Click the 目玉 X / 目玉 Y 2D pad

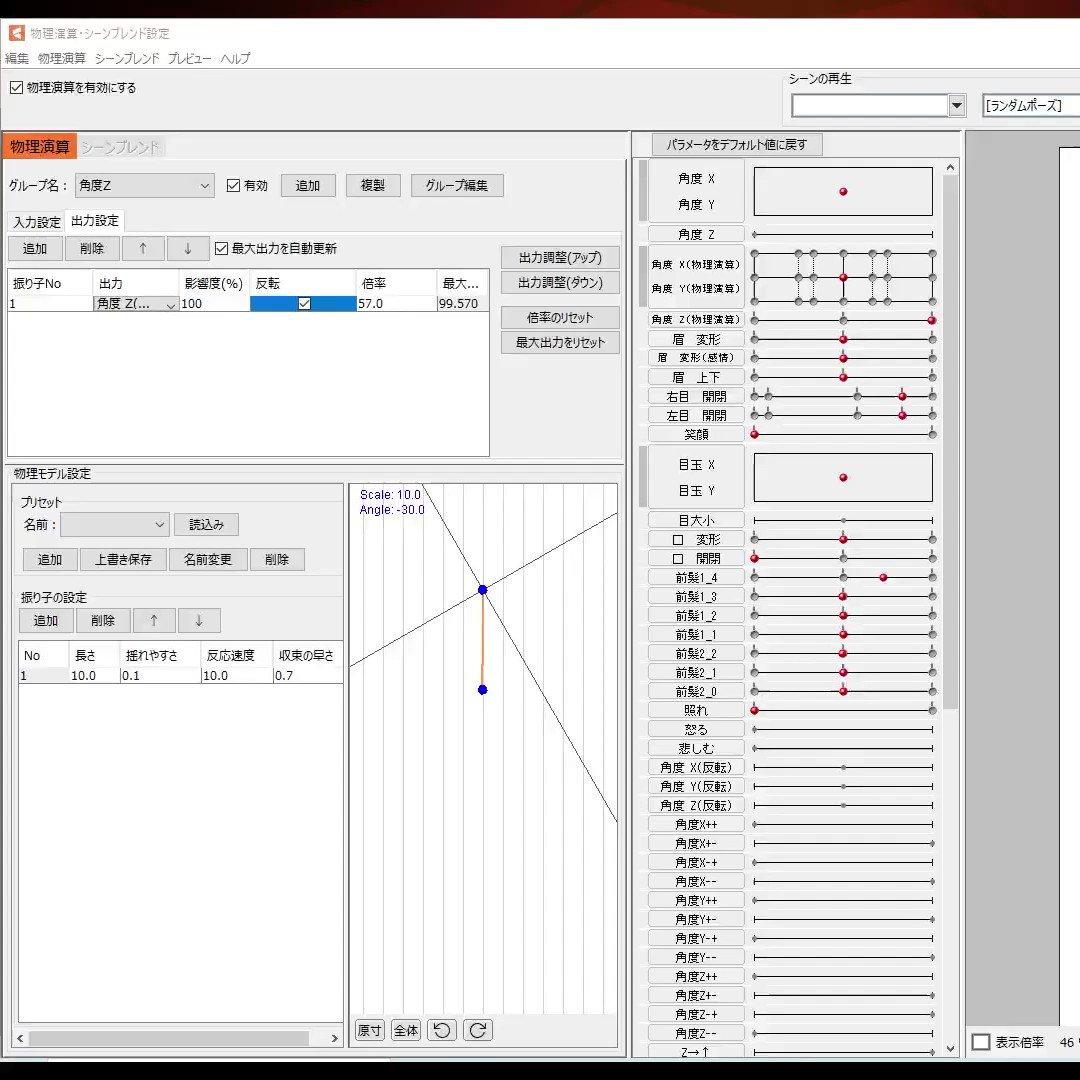click(843, 477)
